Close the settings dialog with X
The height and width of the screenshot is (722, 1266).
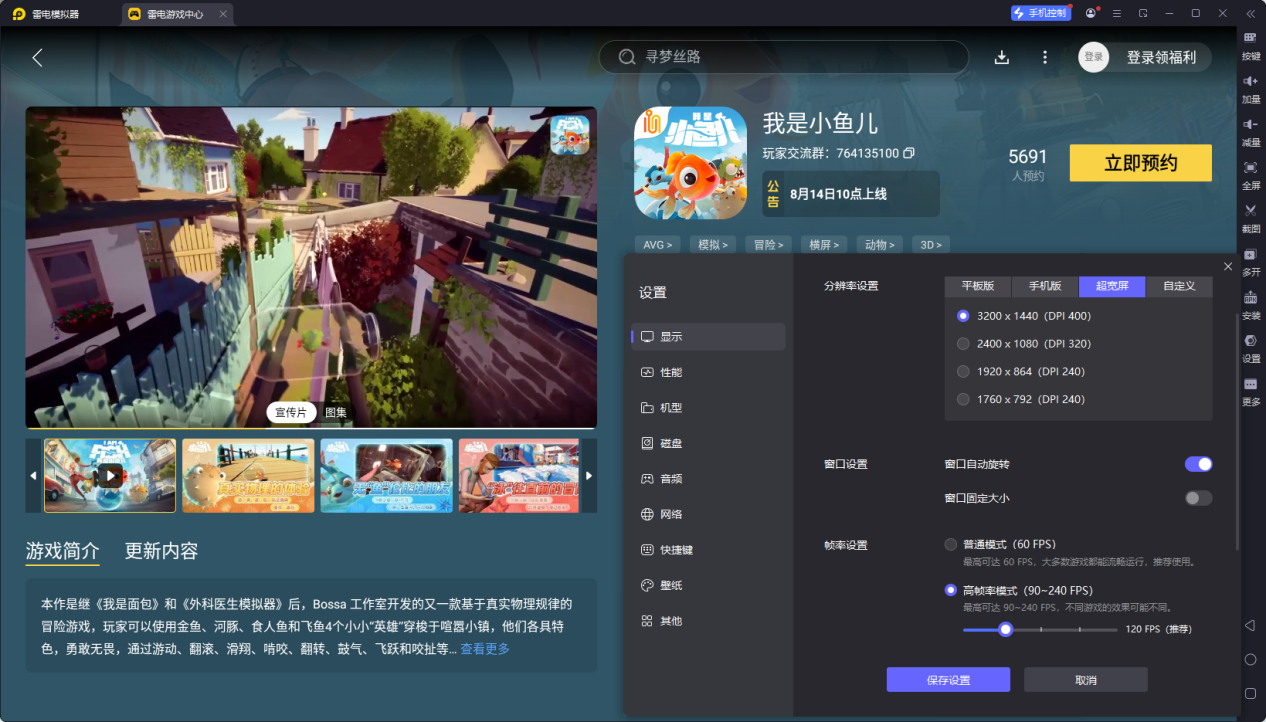tap(1228, 266)
